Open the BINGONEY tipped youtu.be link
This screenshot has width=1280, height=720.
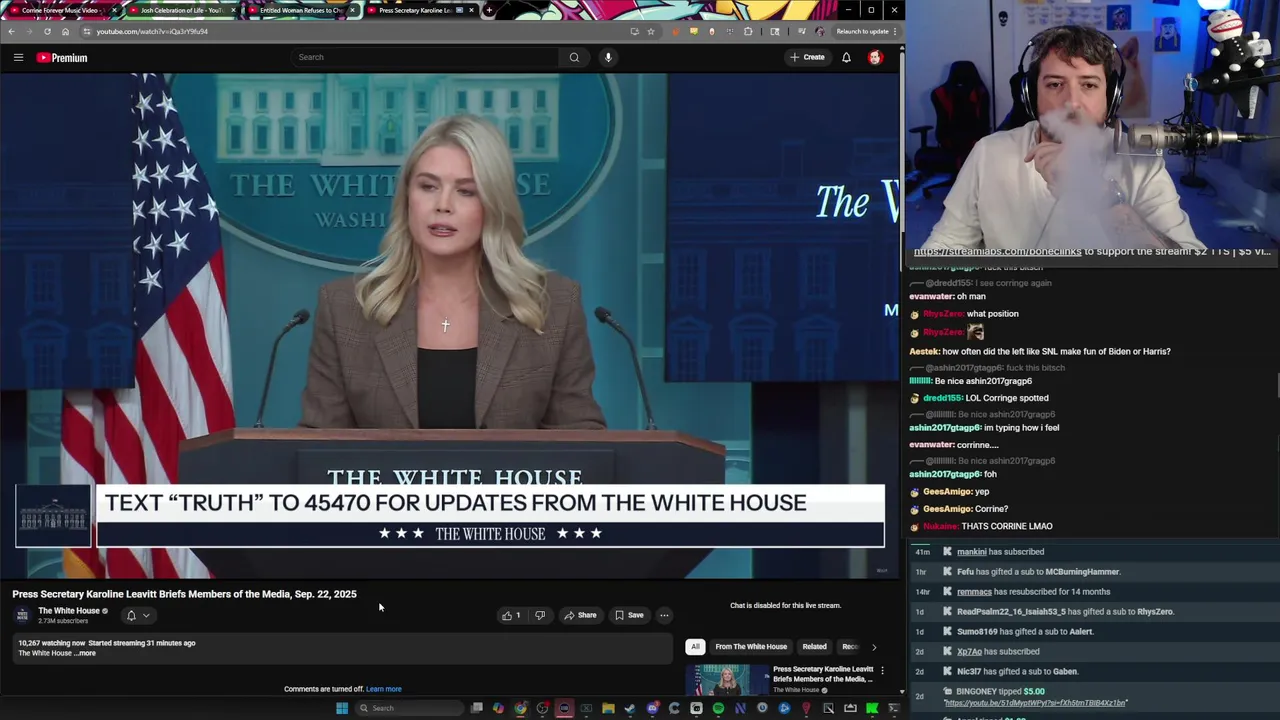pyautogui.click(x=1035, y=703)
